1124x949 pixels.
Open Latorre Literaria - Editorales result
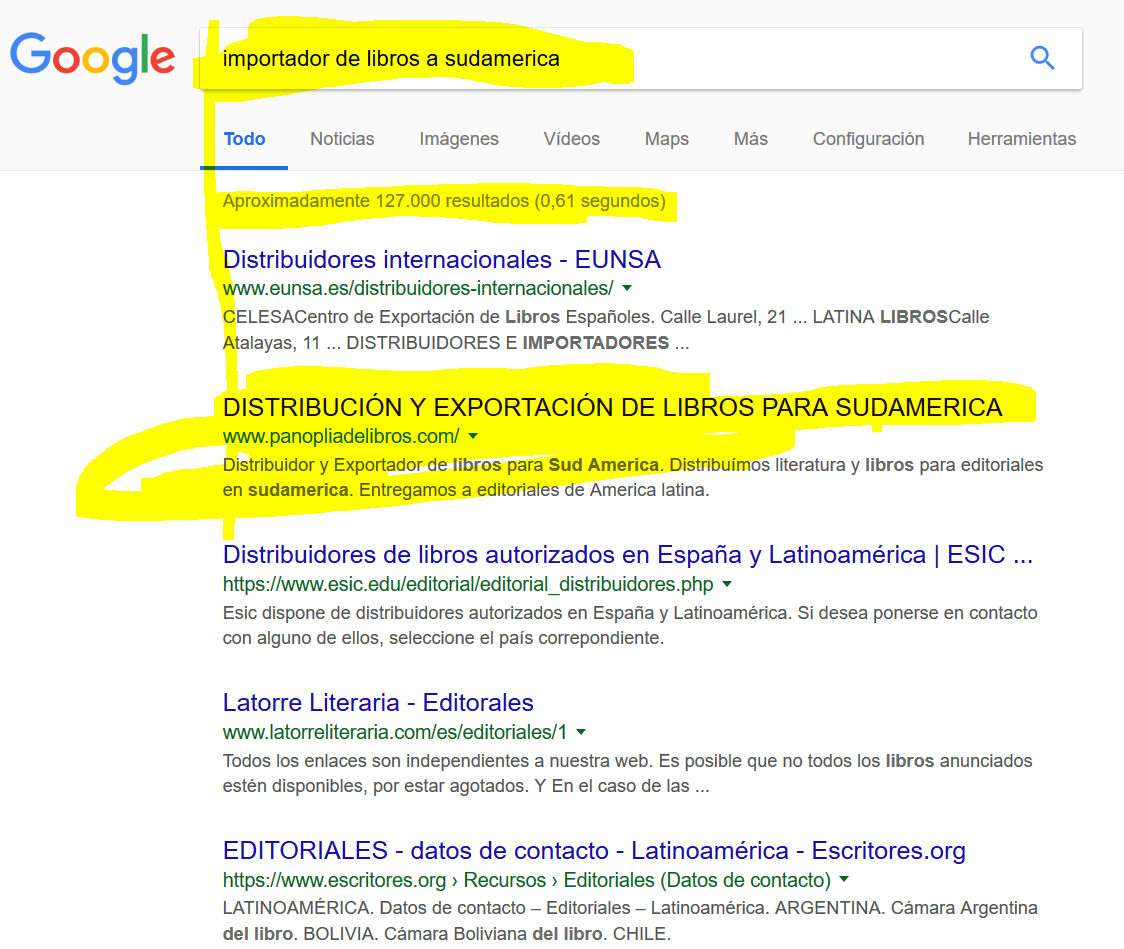pos(378,702)
